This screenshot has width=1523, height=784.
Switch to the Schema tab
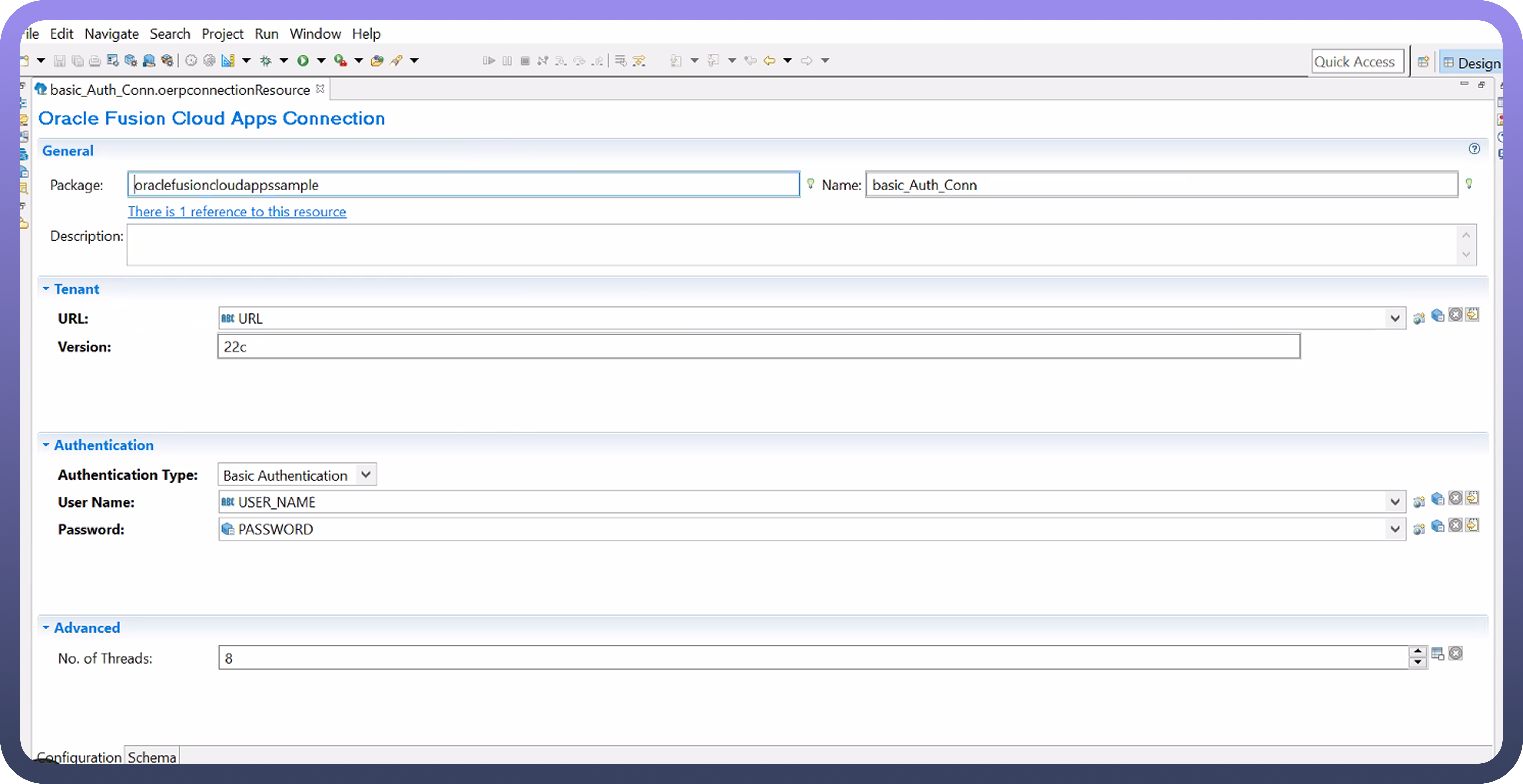pos(152,757)
